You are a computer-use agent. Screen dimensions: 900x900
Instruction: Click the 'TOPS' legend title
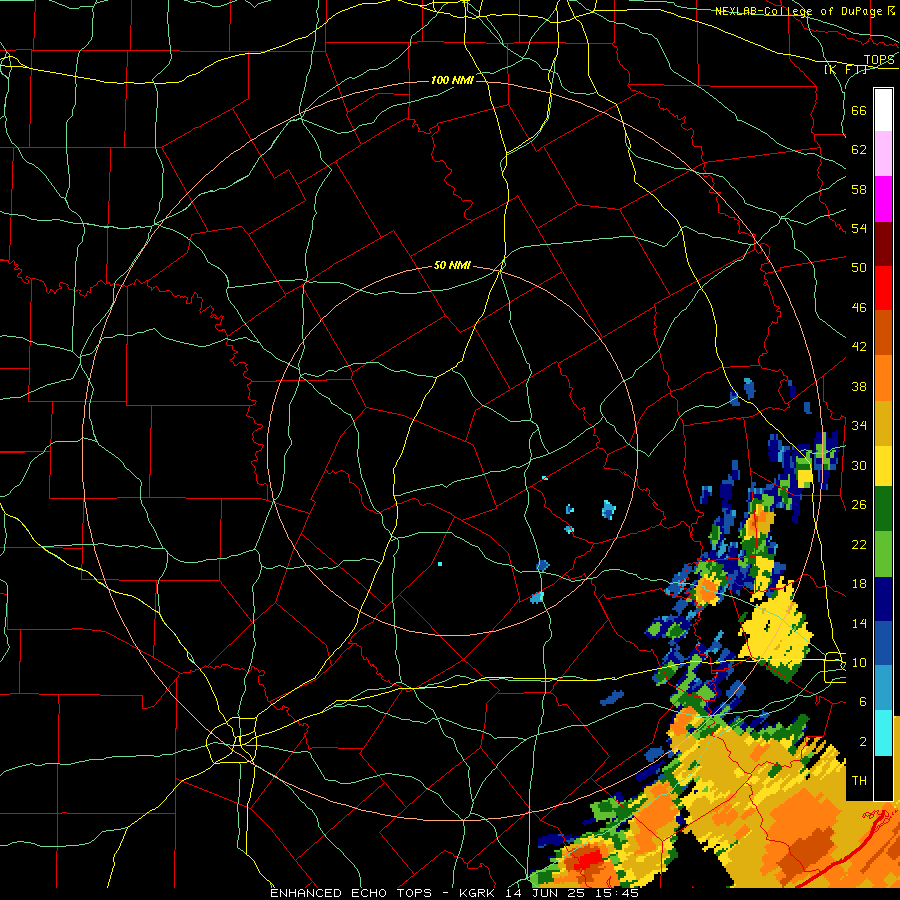879,60
